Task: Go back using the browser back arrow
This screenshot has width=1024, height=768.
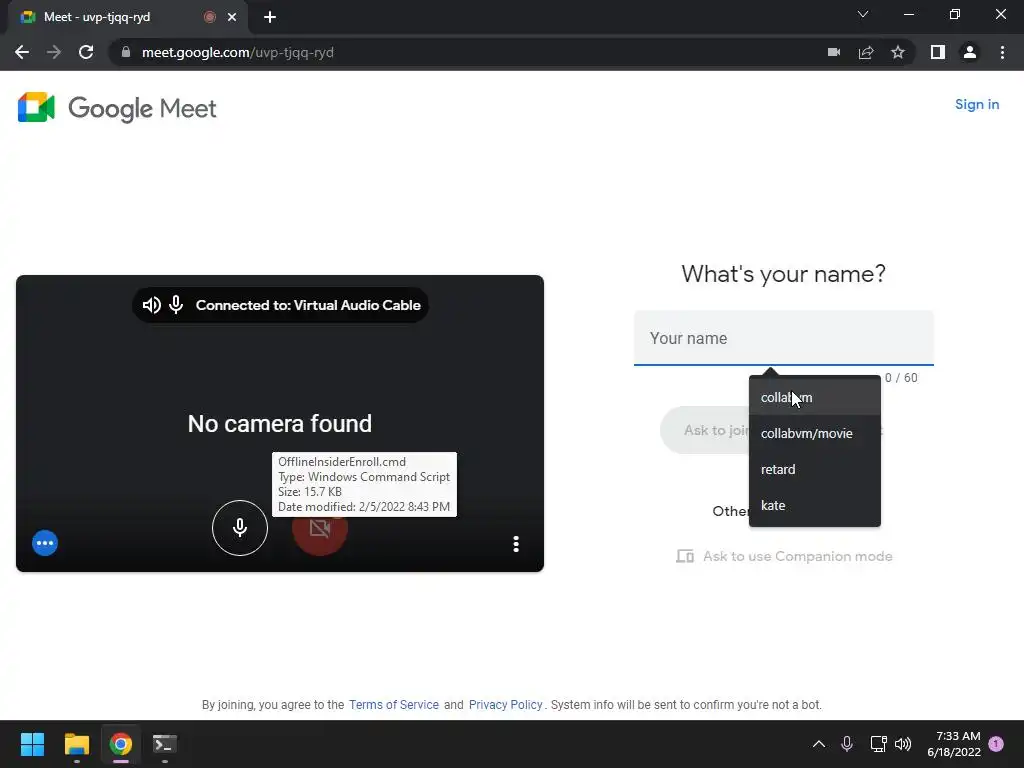Action: 22,52
